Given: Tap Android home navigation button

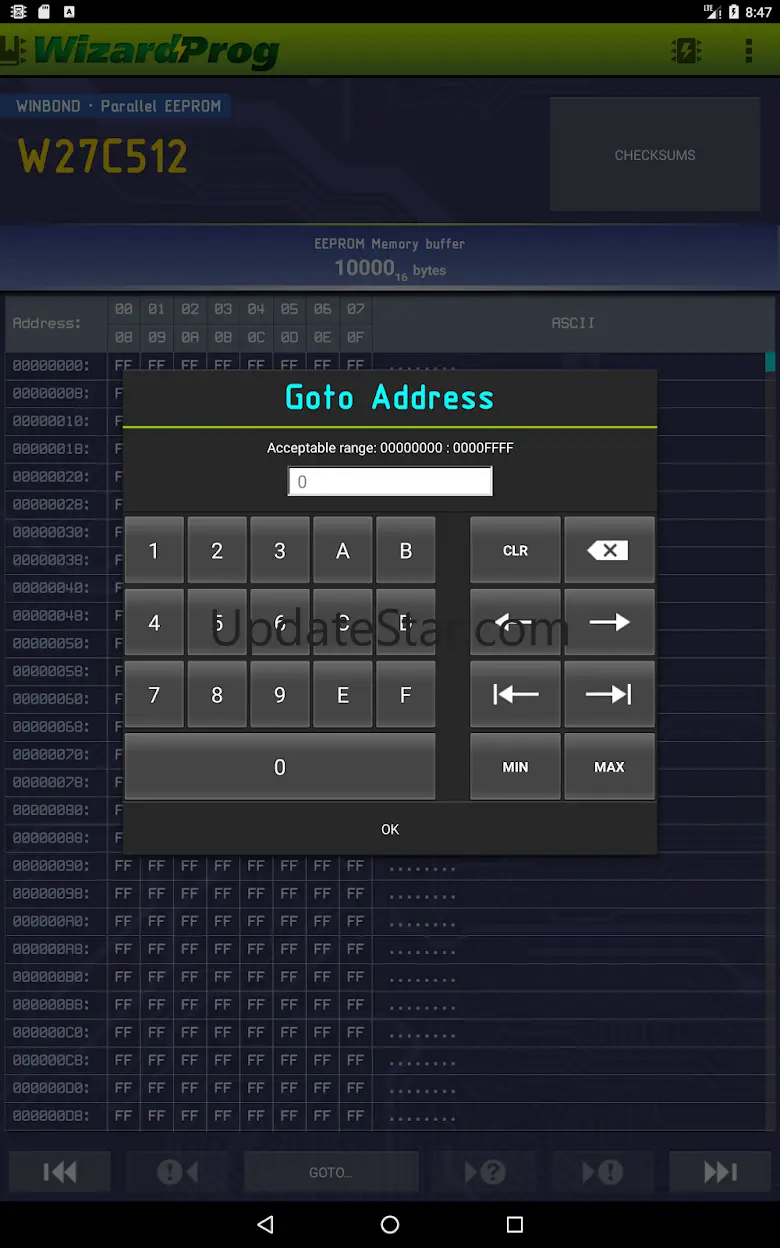Looking at the screenshot, I should tap(390, 1225).
